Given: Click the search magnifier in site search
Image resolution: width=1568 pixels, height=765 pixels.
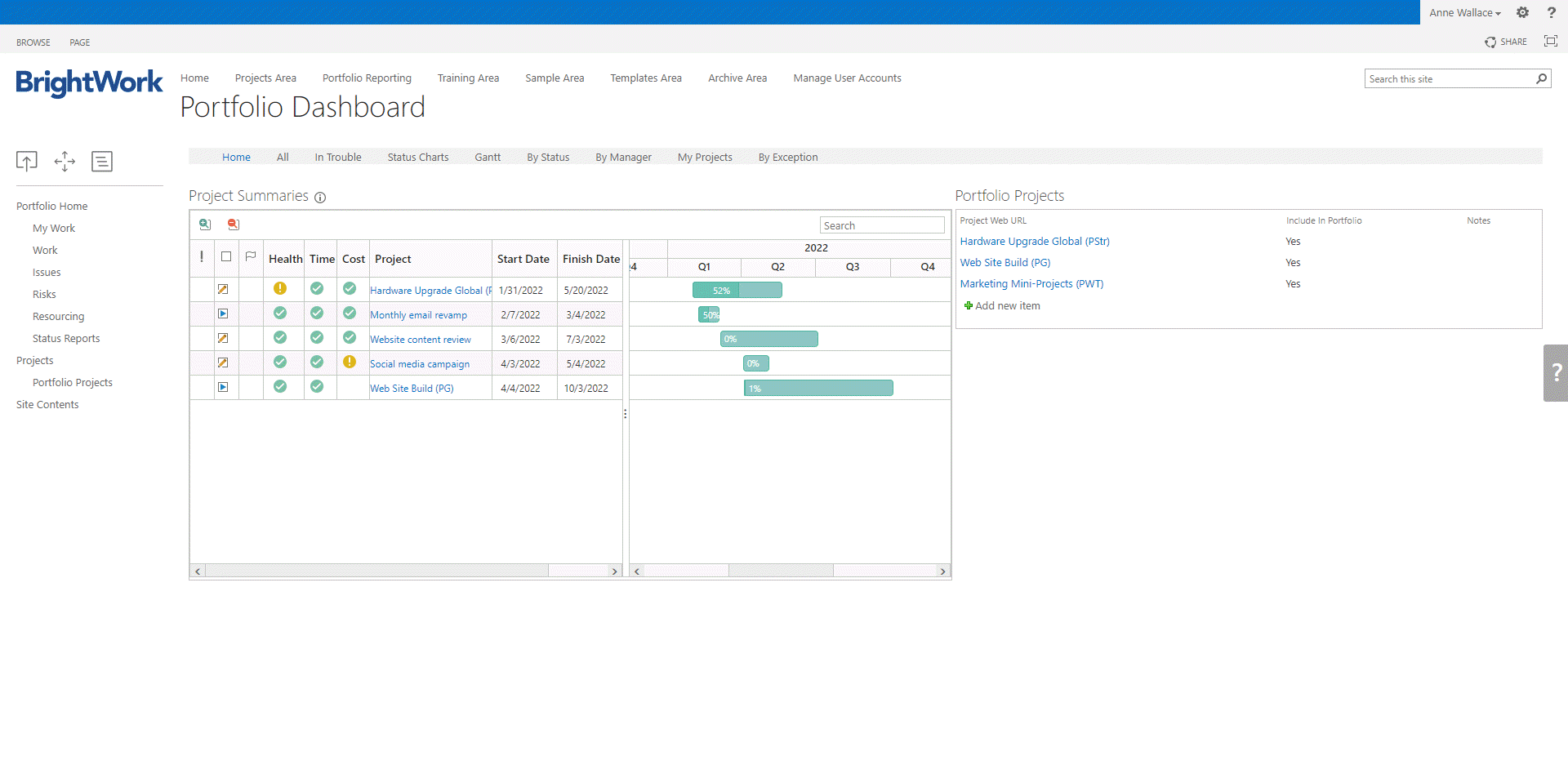Looking at the screenshot, I should pyautogui.click(x=1541, y=79).
